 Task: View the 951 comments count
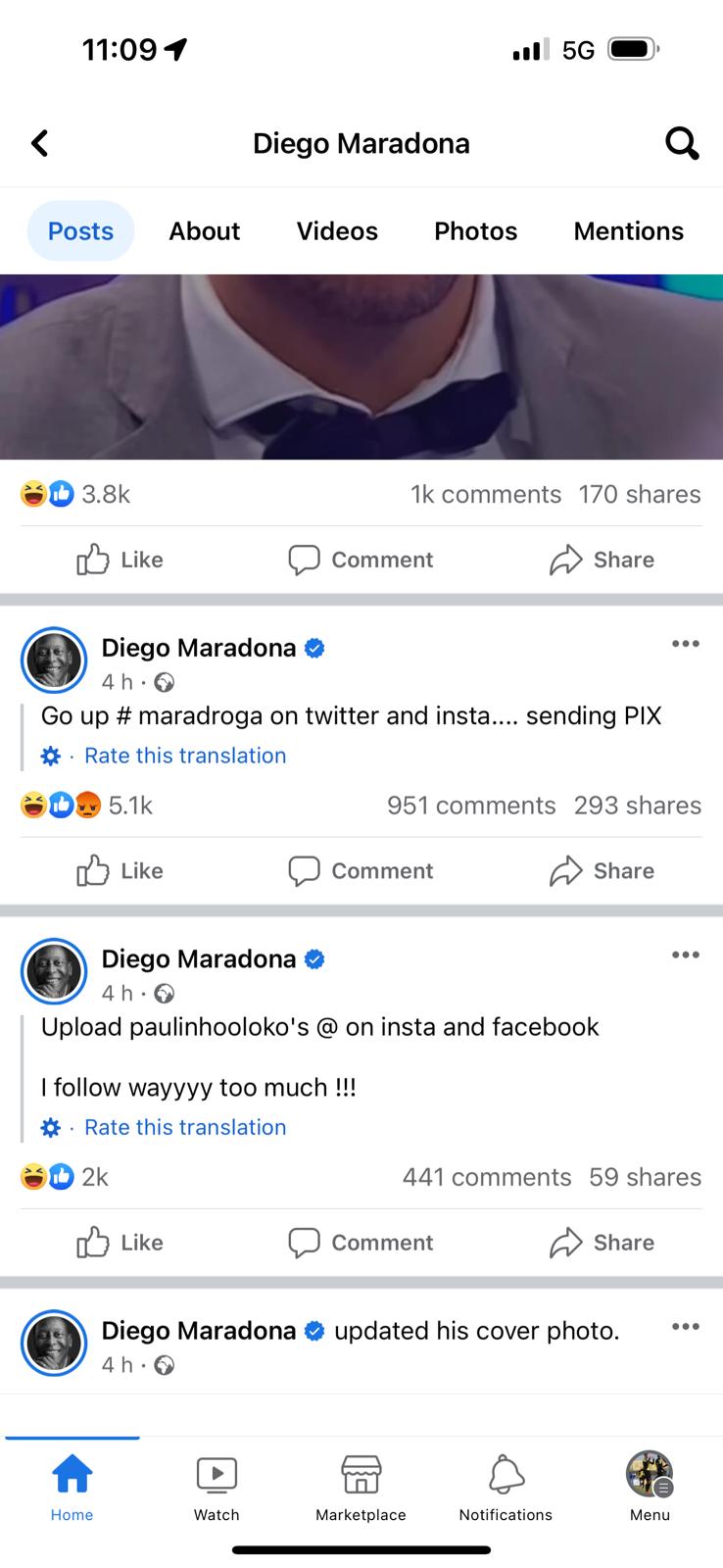point(470,806)
